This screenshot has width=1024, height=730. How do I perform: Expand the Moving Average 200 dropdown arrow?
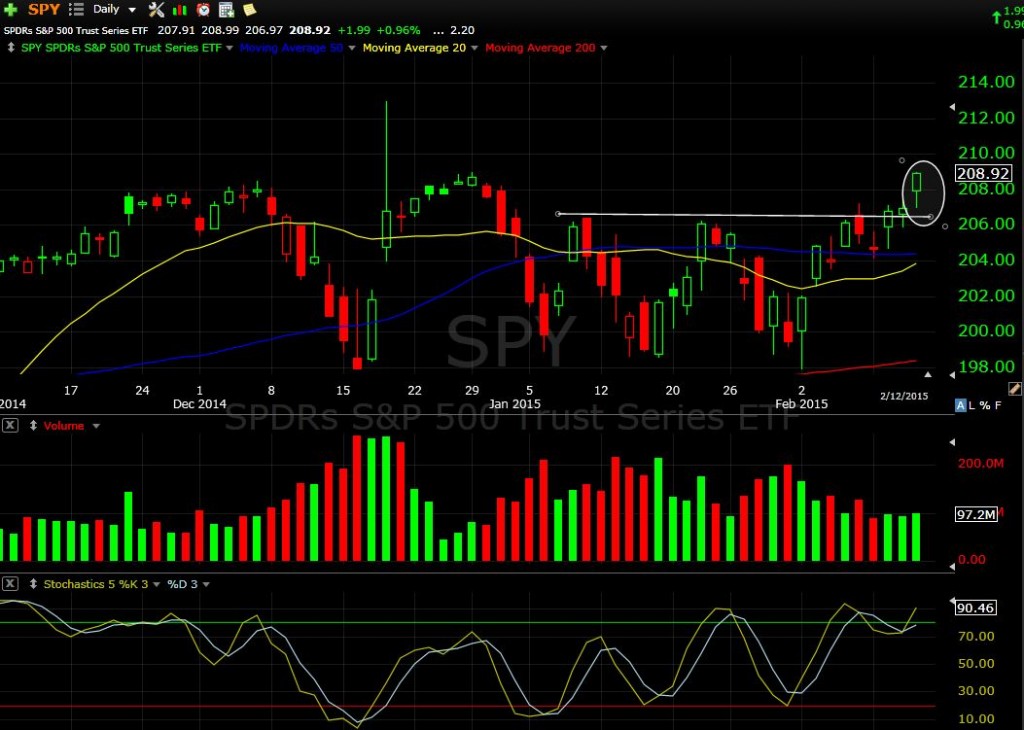pyautogui.click(x=603, y=48)
